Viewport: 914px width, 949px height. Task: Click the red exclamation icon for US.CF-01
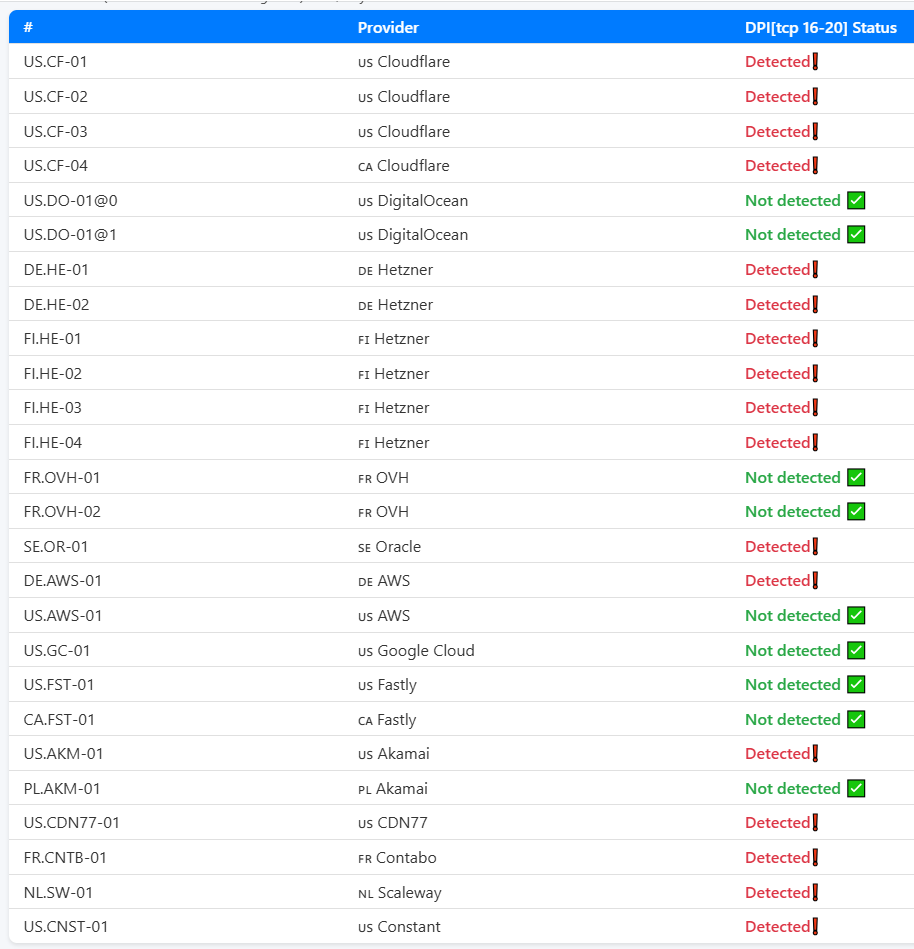(815, 62)
